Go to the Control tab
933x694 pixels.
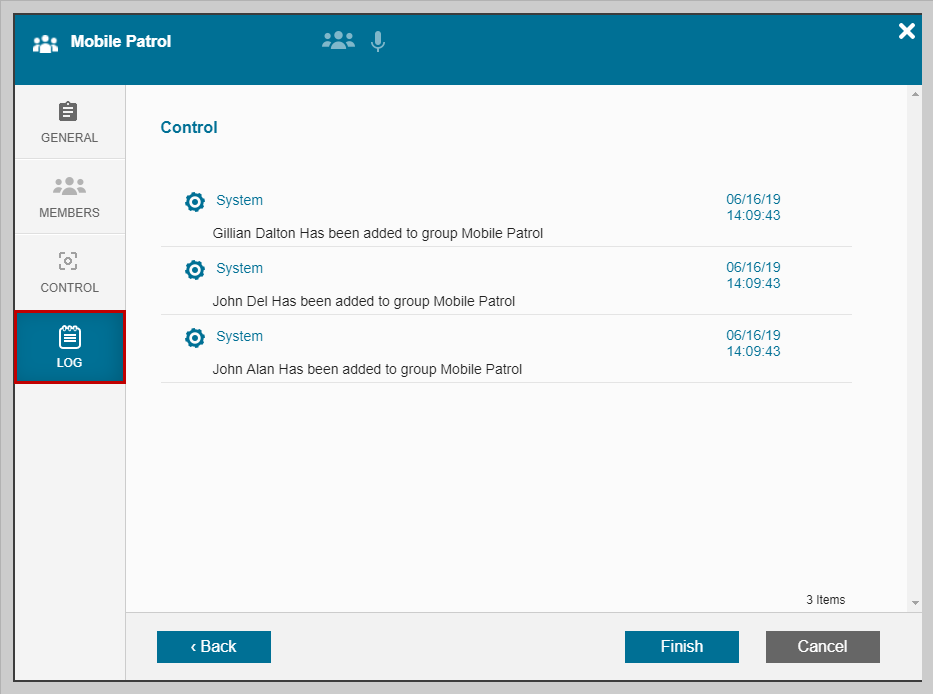tap(70, 272)
